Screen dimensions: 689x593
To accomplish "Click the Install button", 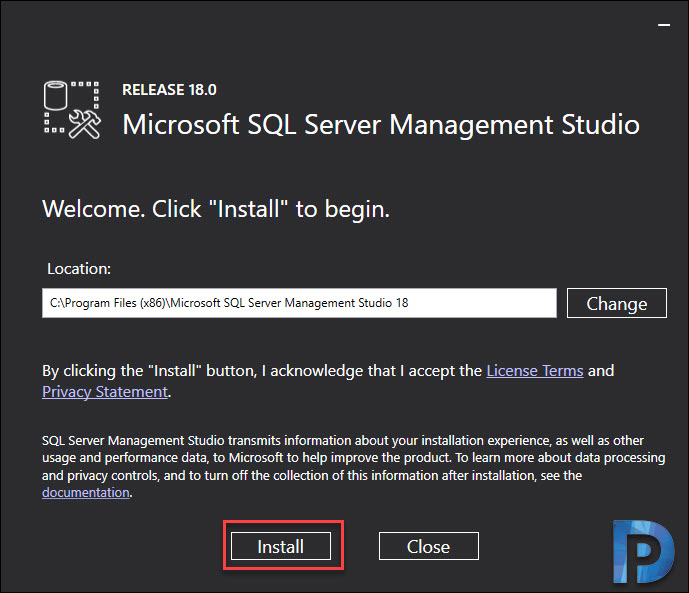I will 281,546.
